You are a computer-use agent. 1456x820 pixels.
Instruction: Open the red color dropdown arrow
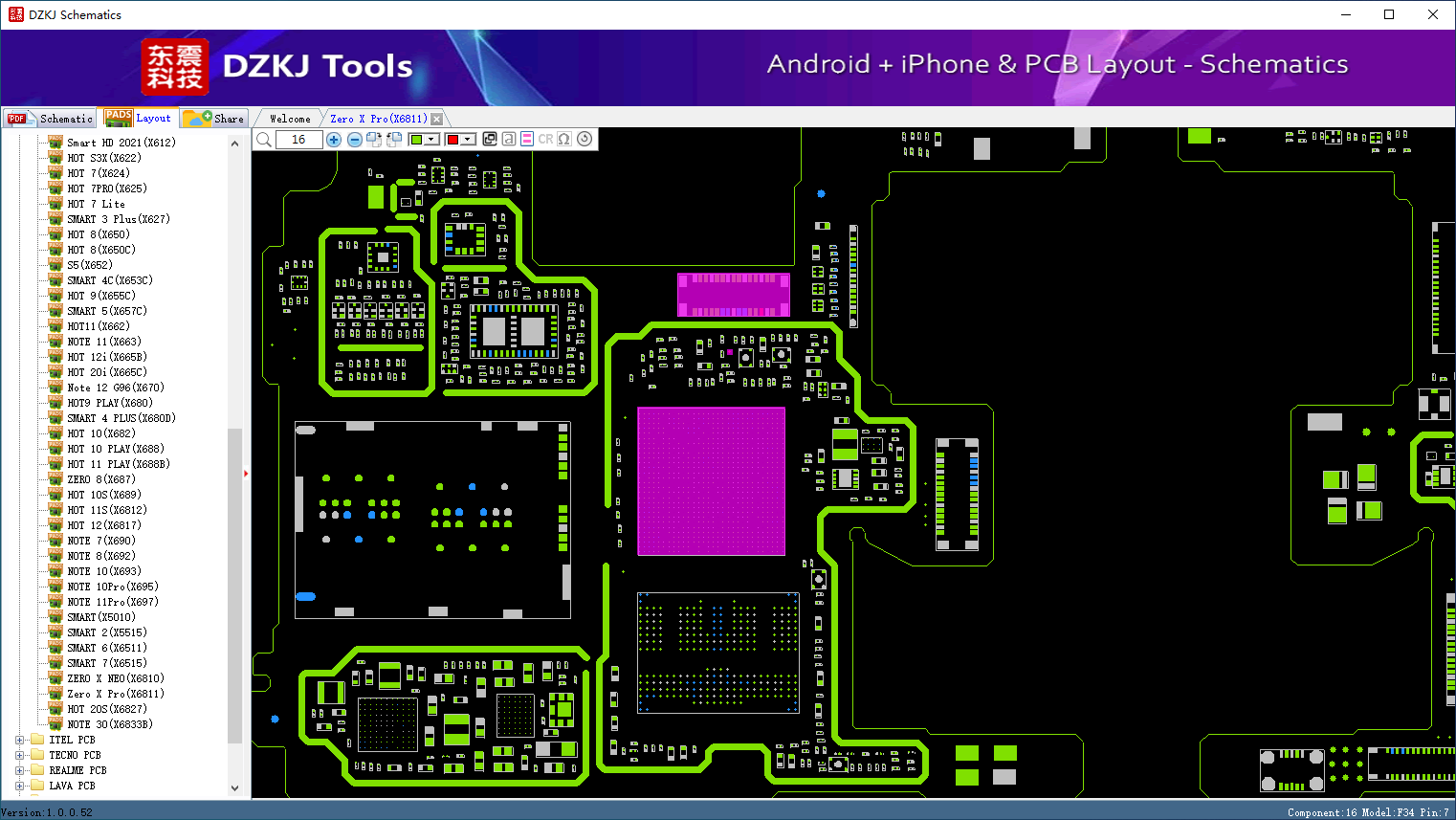(468, 140)
